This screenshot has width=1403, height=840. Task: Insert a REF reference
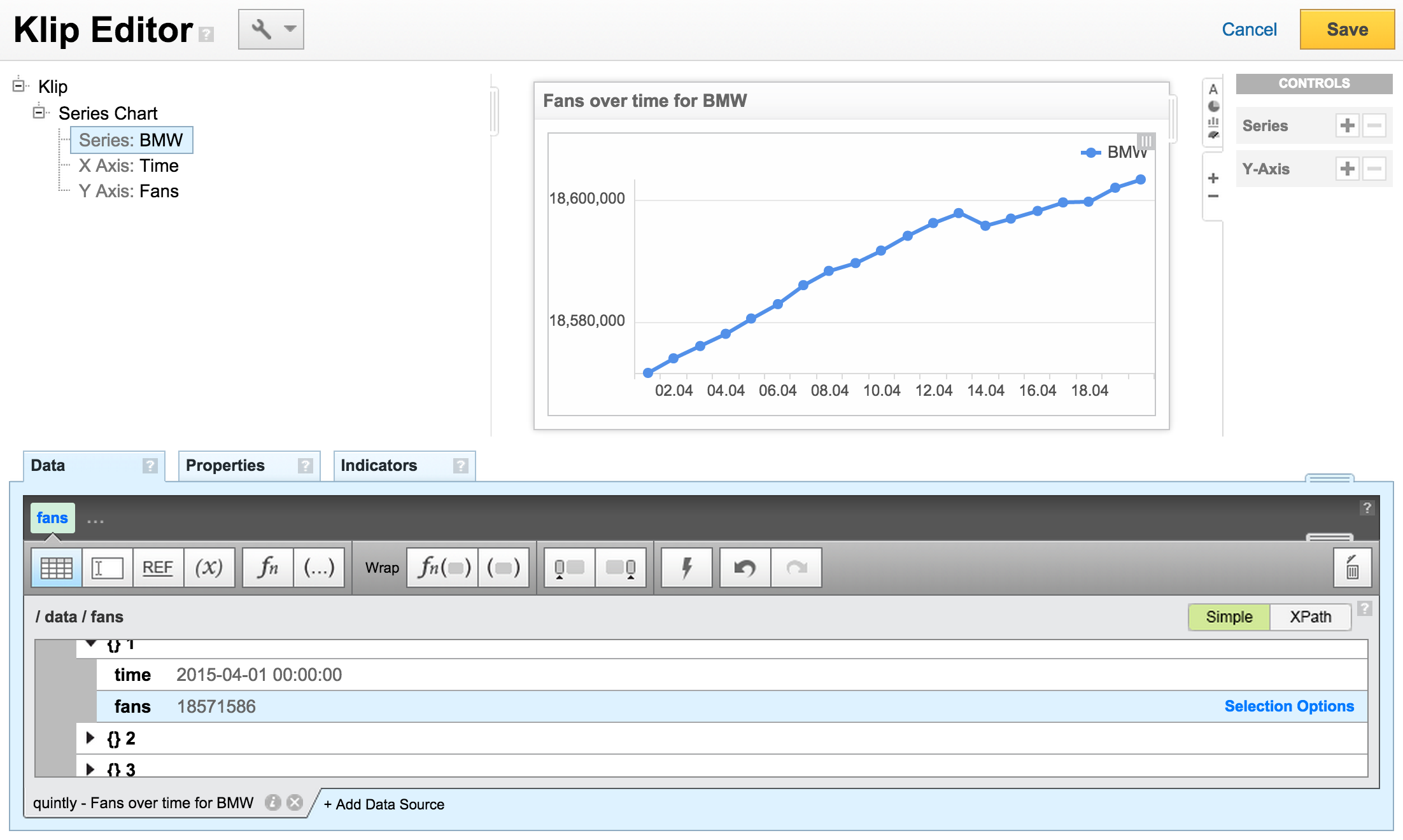pyautogui.click(x=158, y=568)
